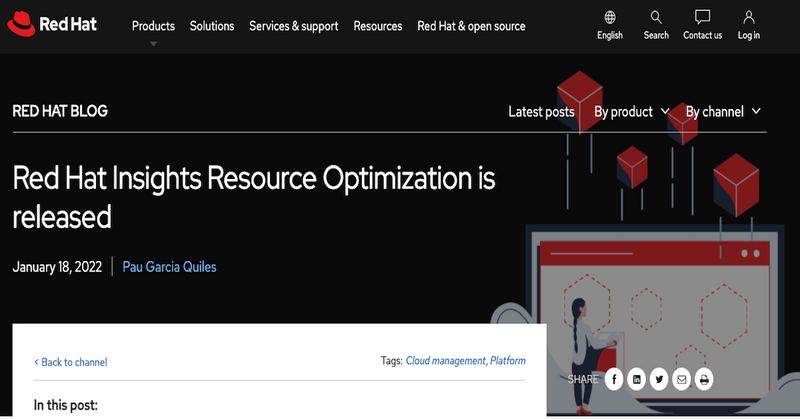Share post on Twitter

click(x=659, y=379)
